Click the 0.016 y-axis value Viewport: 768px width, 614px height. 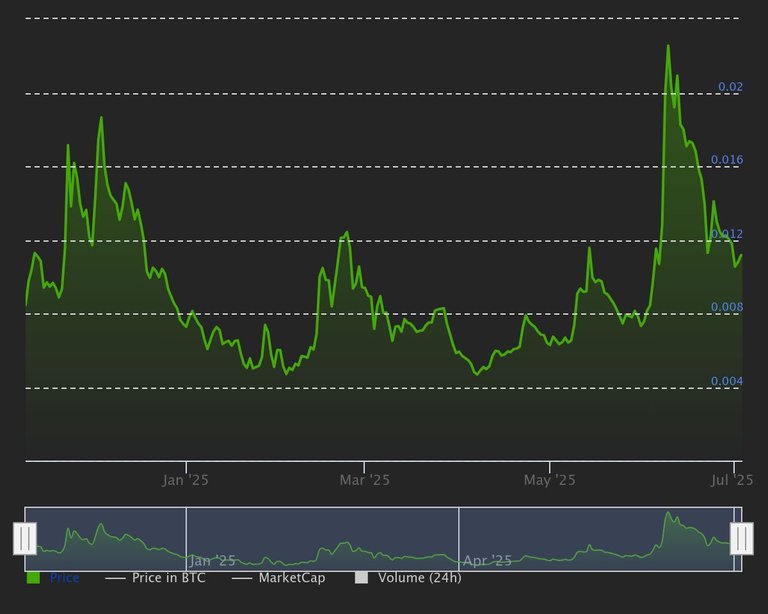pyautogui.click(x=727, y=160)
